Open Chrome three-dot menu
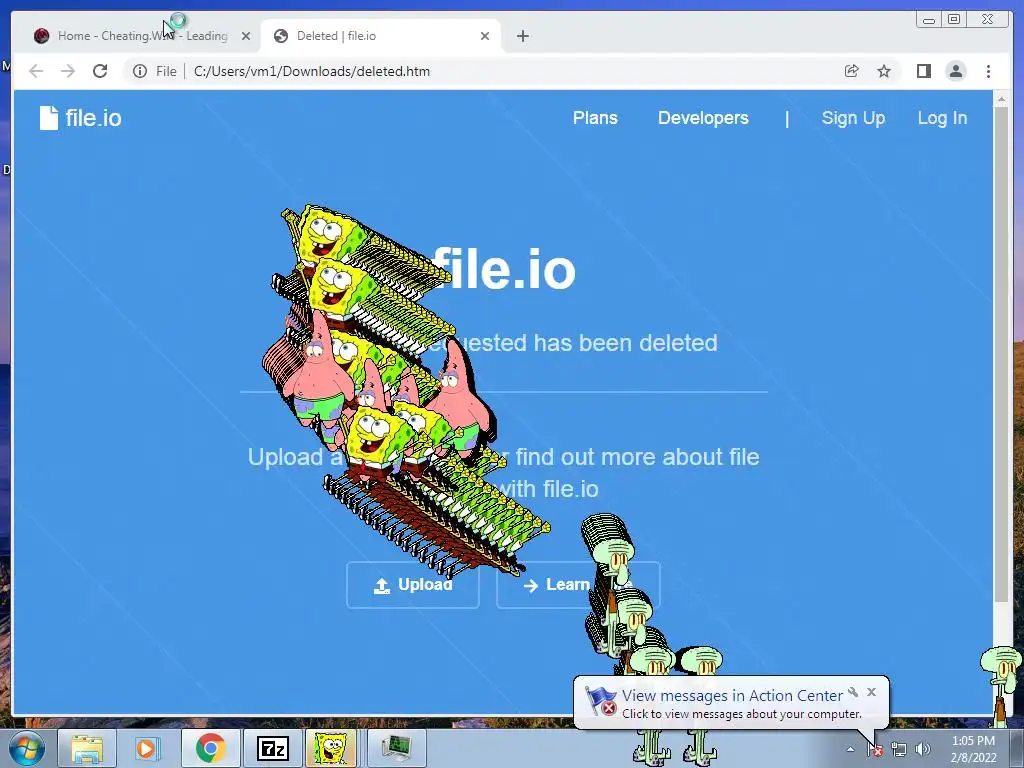Screen dimensions: 1024x768 tap(988, 71)
